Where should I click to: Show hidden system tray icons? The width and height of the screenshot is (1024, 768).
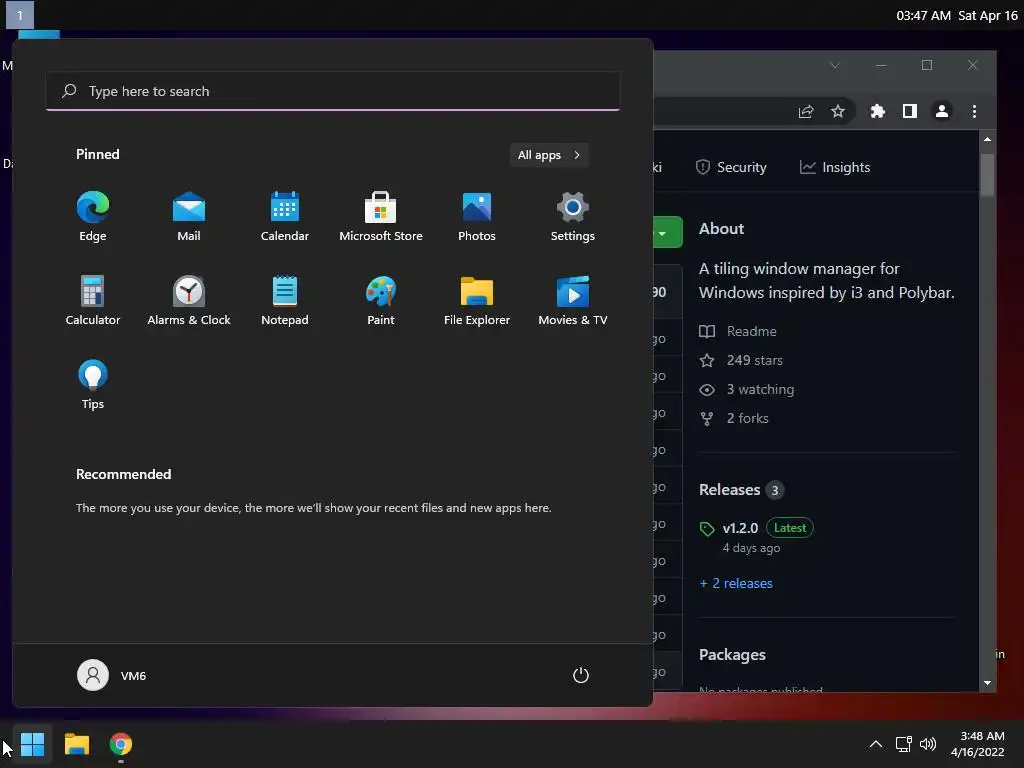tap(876, 744)
